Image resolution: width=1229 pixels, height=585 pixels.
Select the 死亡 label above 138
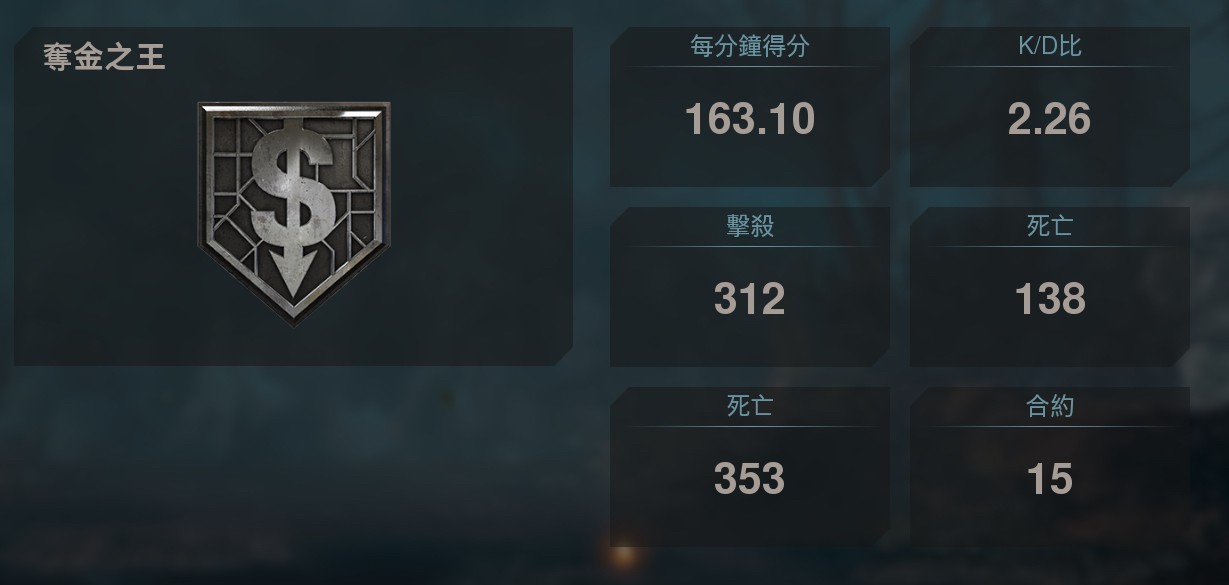(1049, 226)
